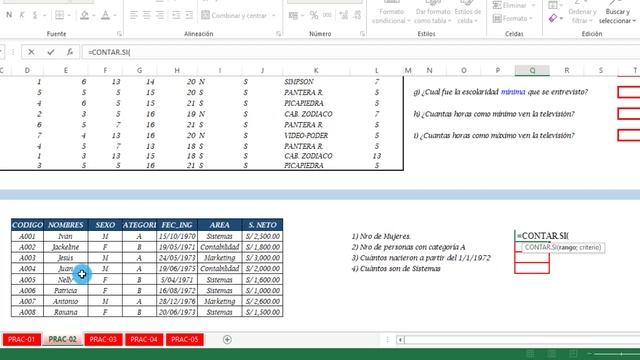Select cell S/ 2,500.00
The height and width of the screenshot is (360, 640).
pyautogui.click(x=262, y=236)
